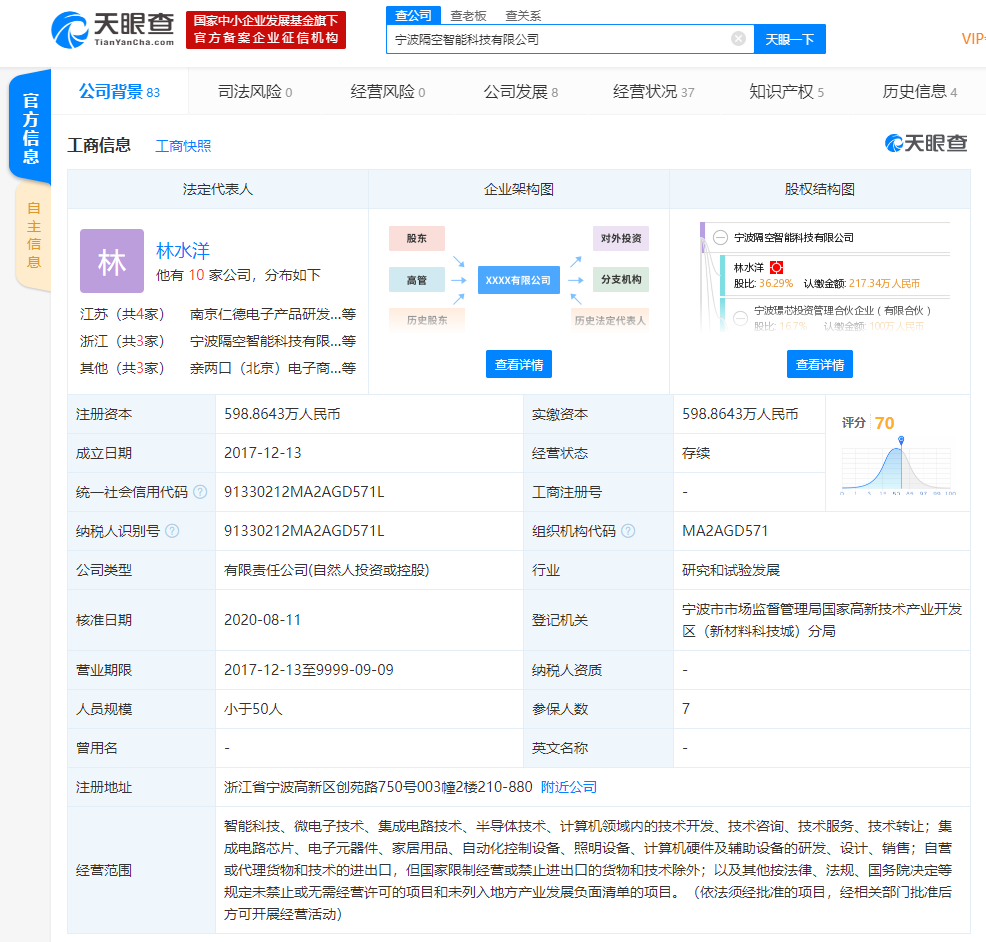The image size is (986, 942).
Task: Click 查看详情 under 企业架构图
Action: pos(519,364)
